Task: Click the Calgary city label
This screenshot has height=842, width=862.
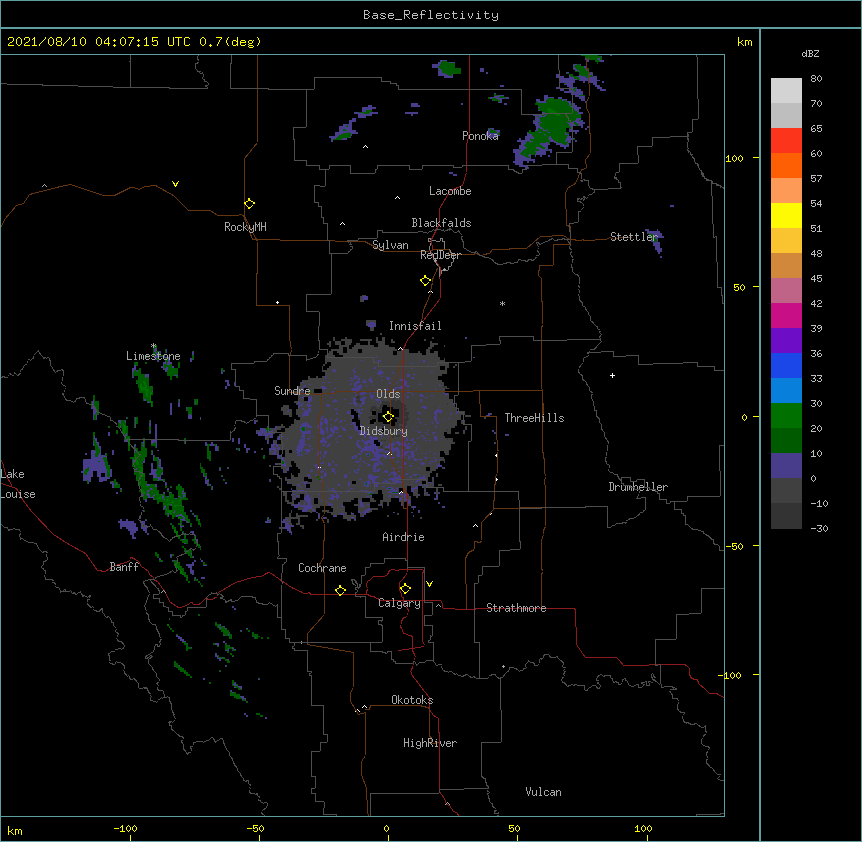Action: [x=399, y=603]
